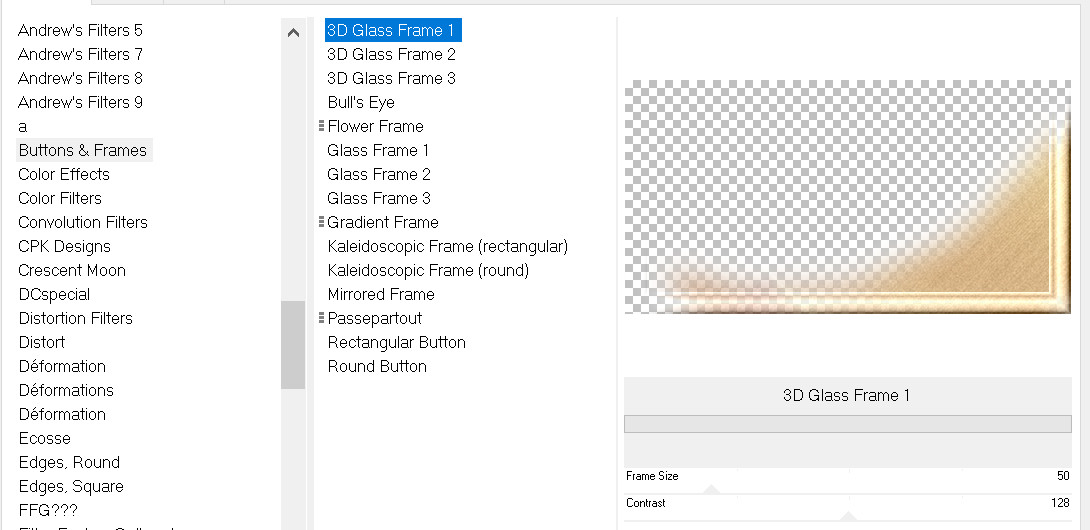Choose the Bull's Eye filter

(361, 102)
